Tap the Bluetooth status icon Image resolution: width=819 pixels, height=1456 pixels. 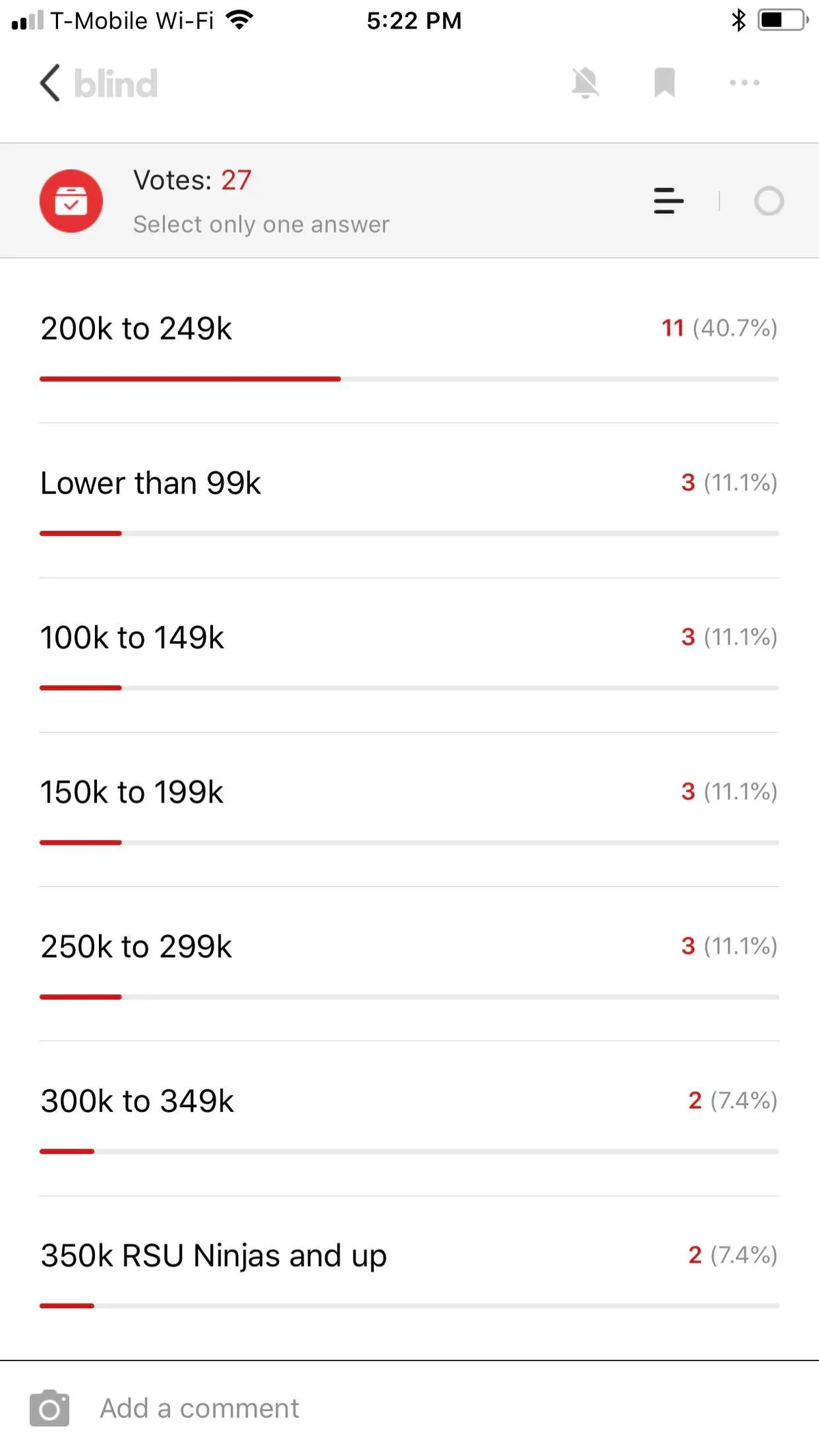738,20
